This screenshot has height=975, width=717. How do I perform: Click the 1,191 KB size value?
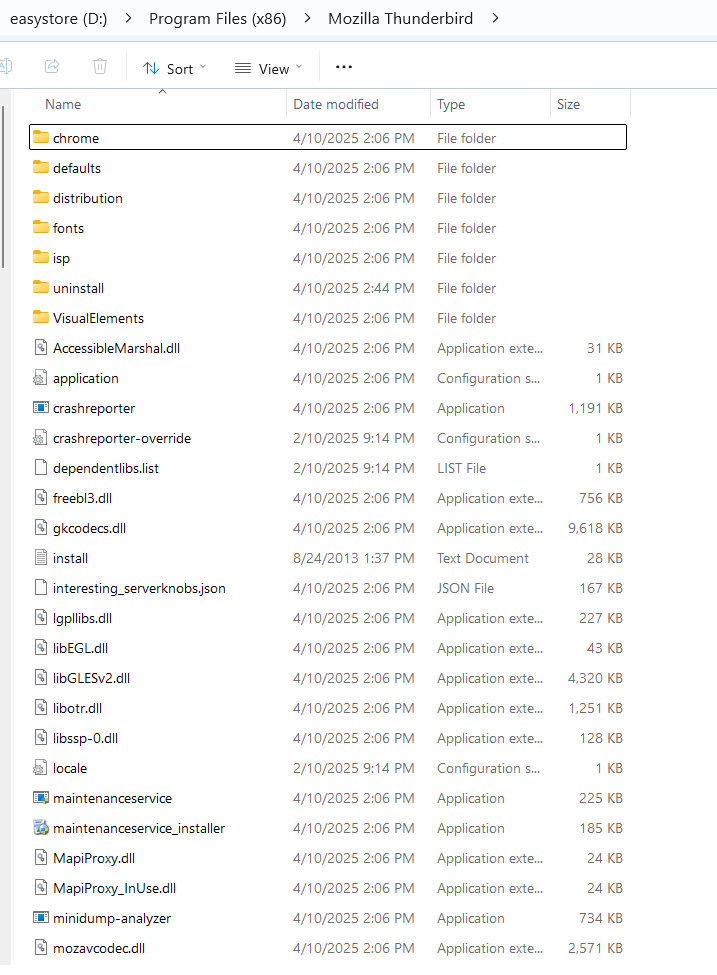point(595,408)
